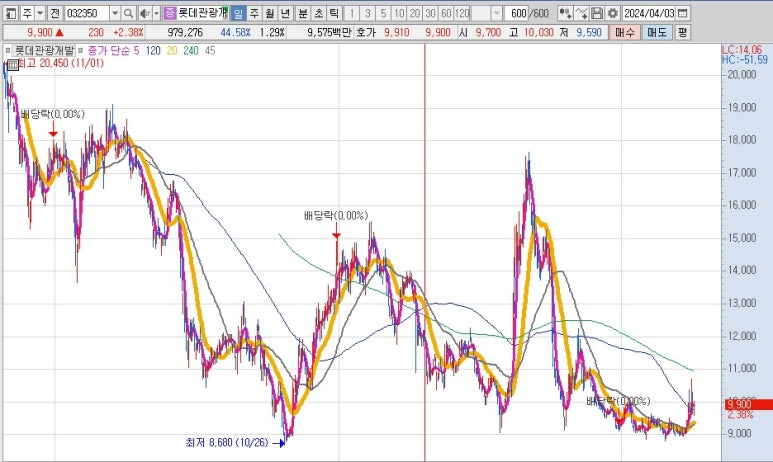Click the line tool plus icon
This screenshot has width=773, height=462.
[582, 13]
